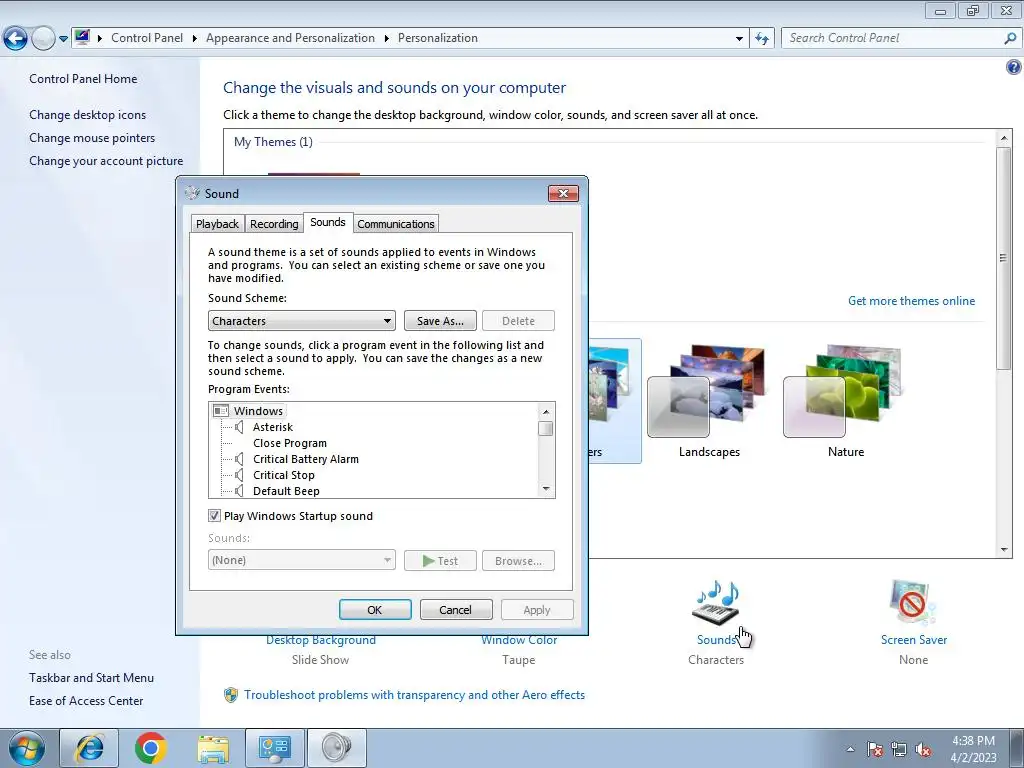Click the Control Panel taskbar button
This screenshot has width=1024, height=768.
pyautogui.click(x=274, y=748)
